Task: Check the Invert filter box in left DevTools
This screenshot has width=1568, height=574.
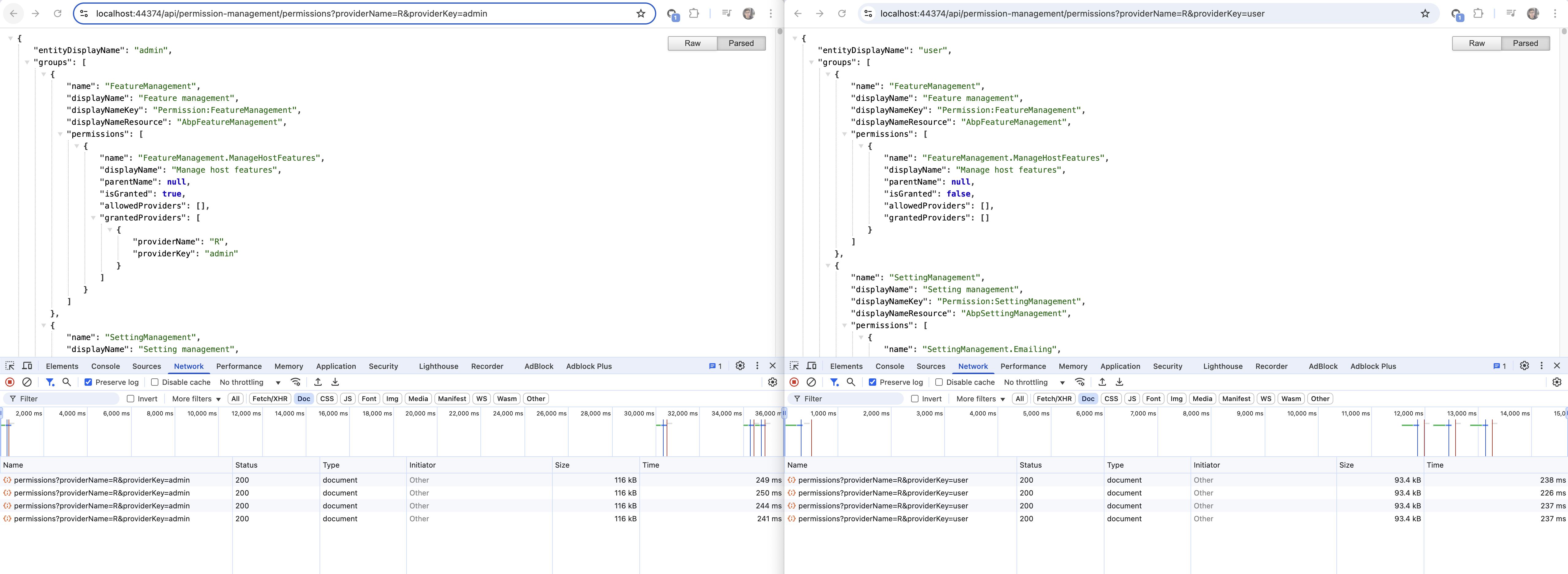Action: [130, 399]
